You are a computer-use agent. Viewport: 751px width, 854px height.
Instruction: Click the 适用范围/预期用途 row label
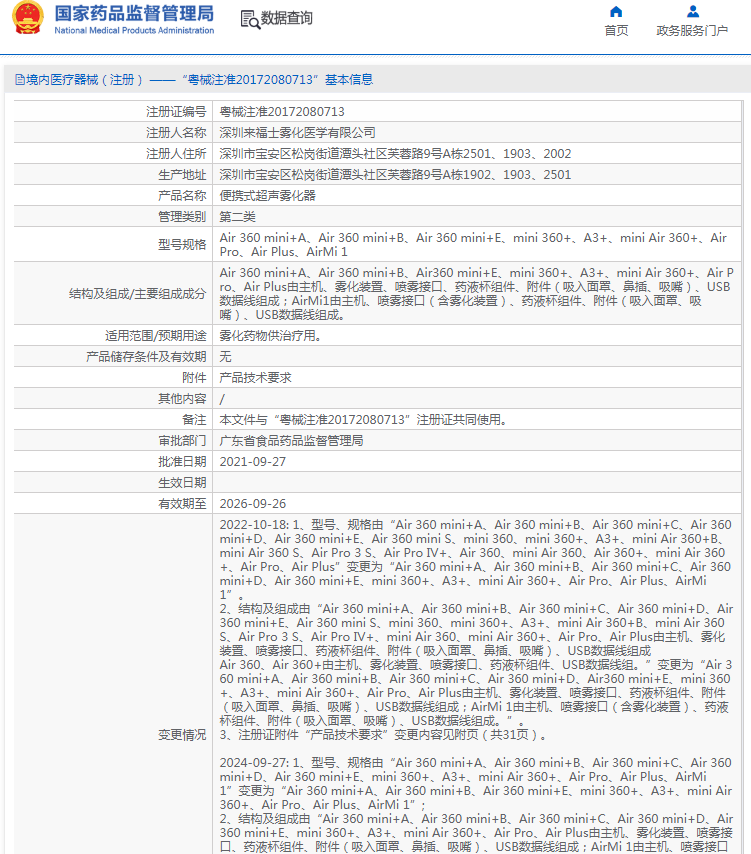coord(155,336)
